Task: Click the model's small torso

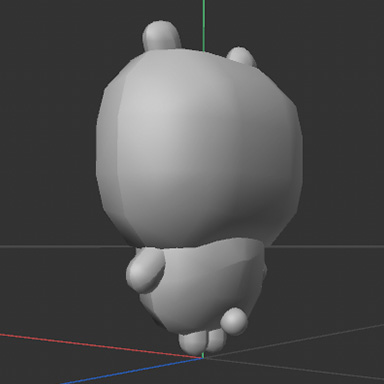Action: click(x=207, y=287)
